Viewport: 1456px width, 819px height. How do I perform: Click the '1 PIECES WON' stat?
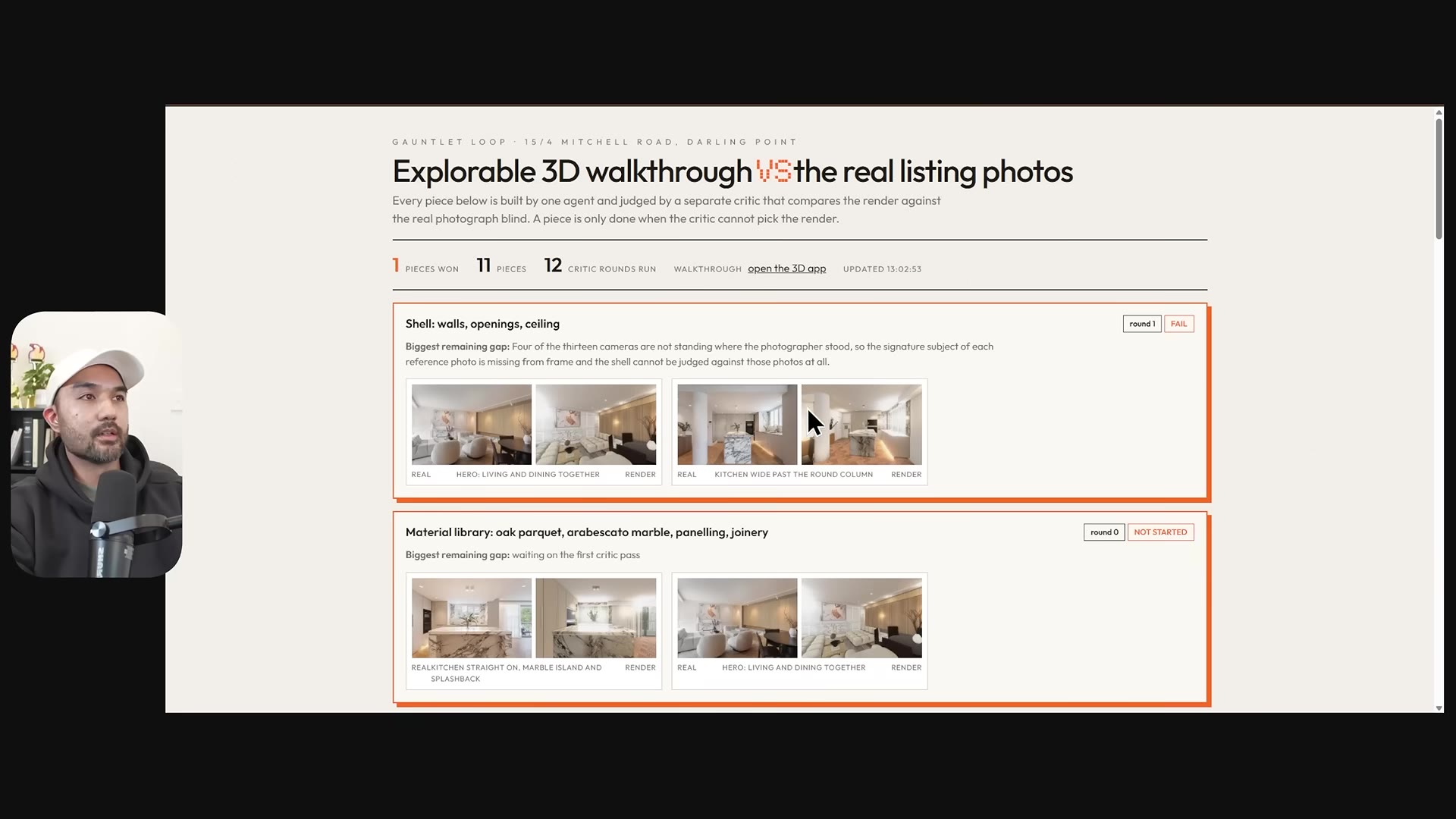[425, 266]
